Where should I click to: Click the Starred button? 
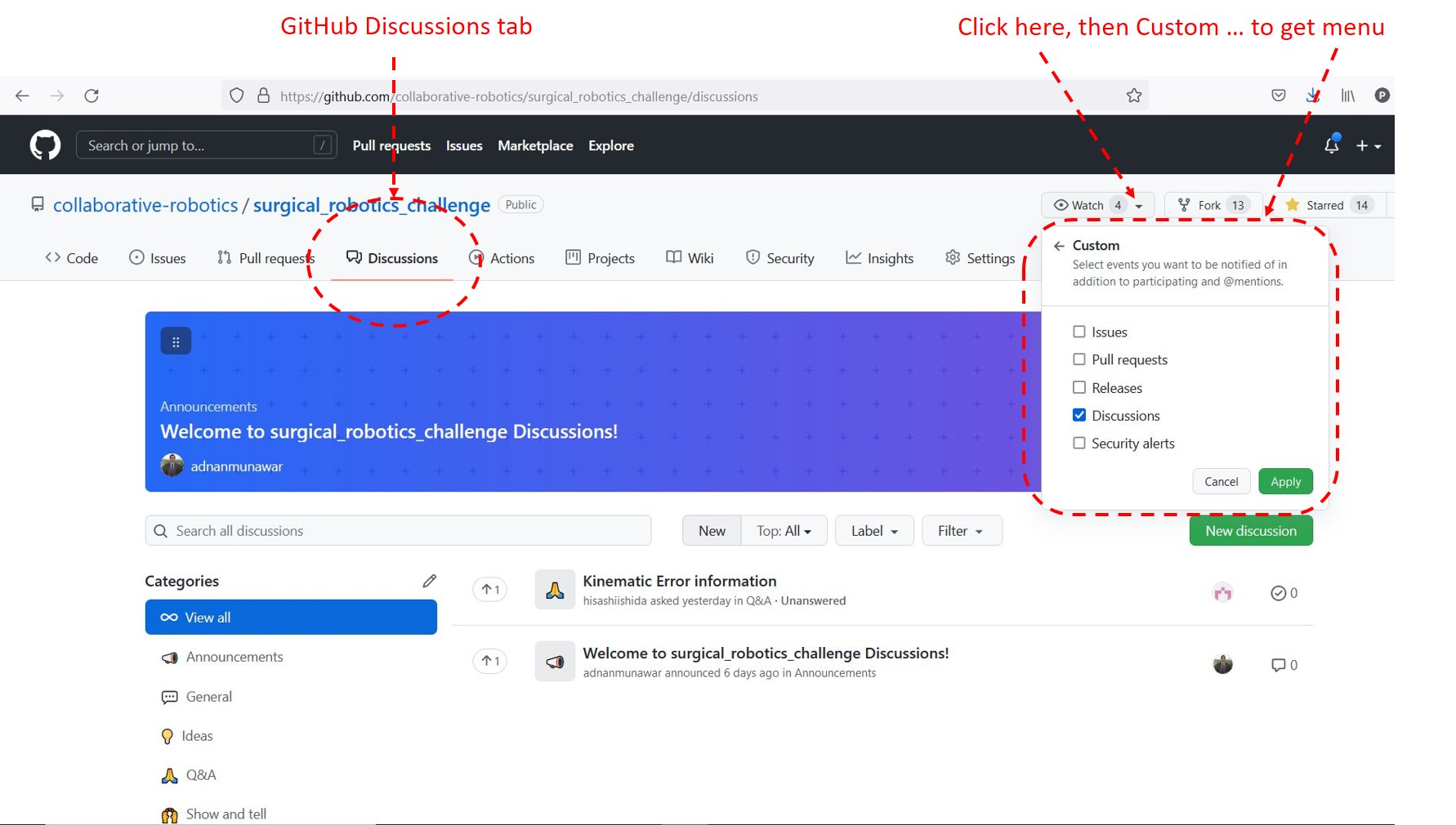click(1330, 205)
